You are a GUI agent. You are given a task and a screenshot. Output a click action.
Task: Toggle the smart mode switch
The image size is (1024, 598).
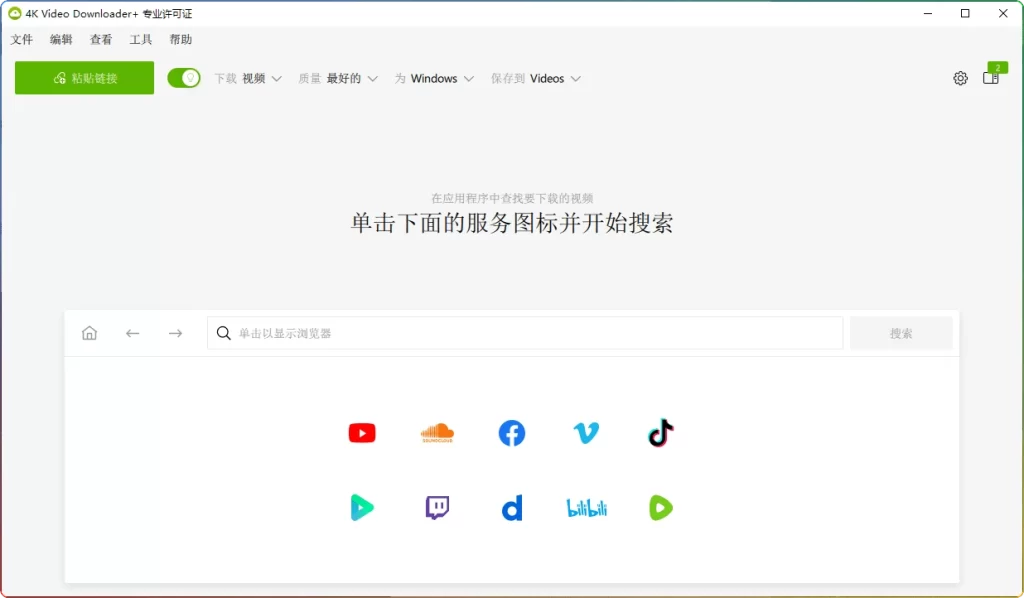[x=184, y=77]
